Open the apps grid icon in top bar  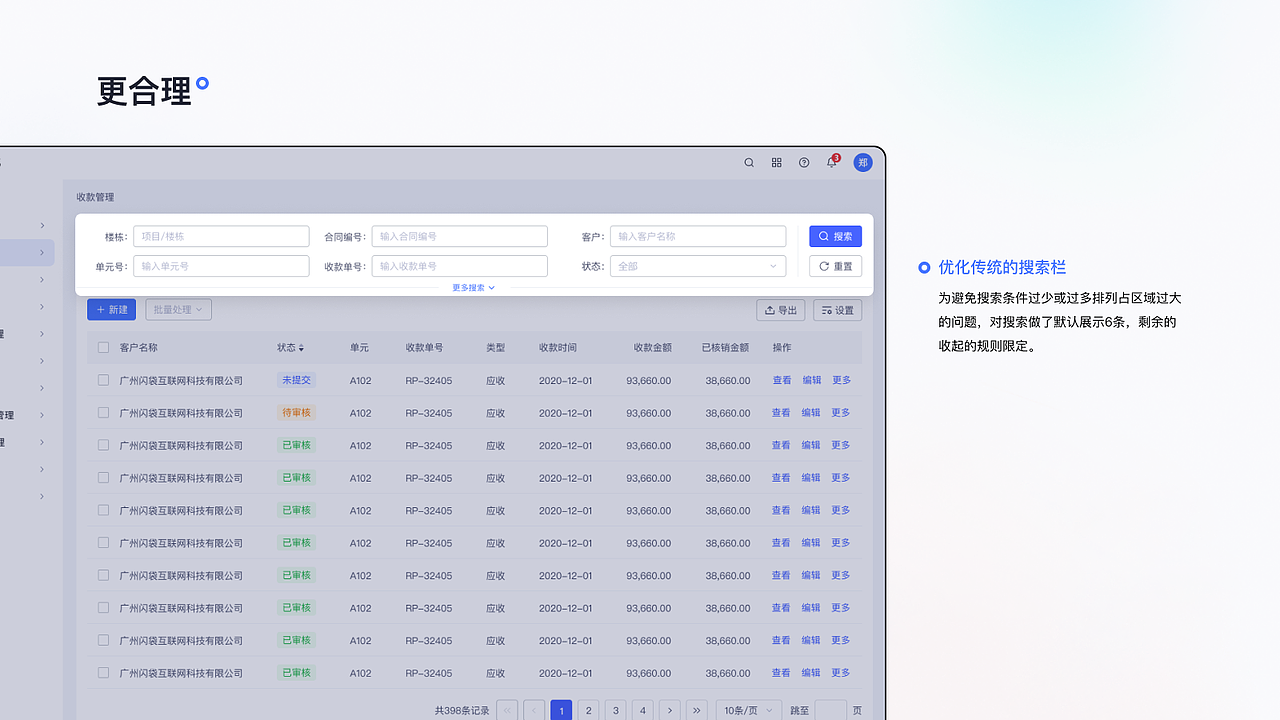tap(776, 162)
